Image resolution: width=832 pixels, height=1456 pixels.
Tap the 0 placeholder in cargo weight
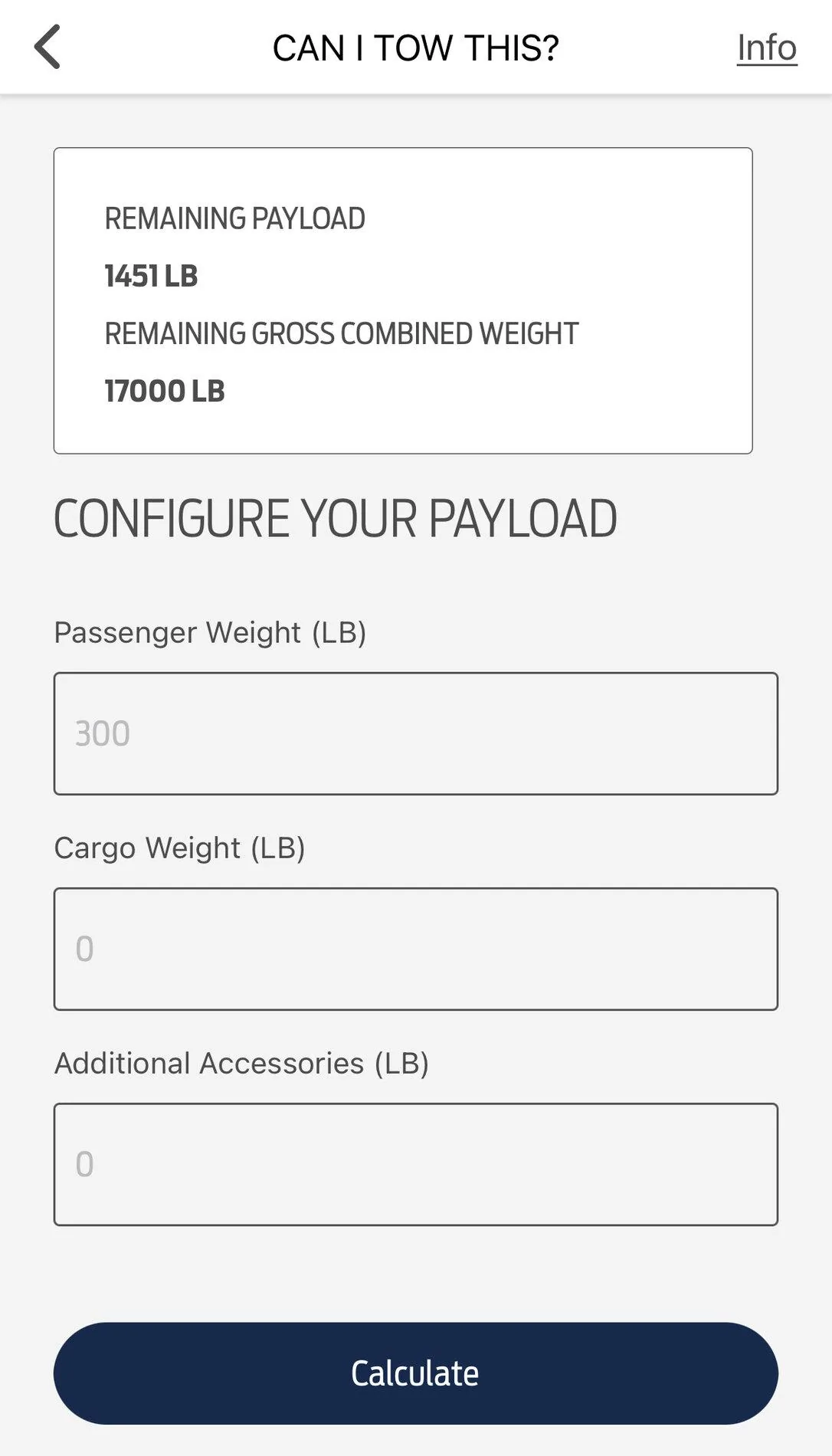[x=82, y=949]
